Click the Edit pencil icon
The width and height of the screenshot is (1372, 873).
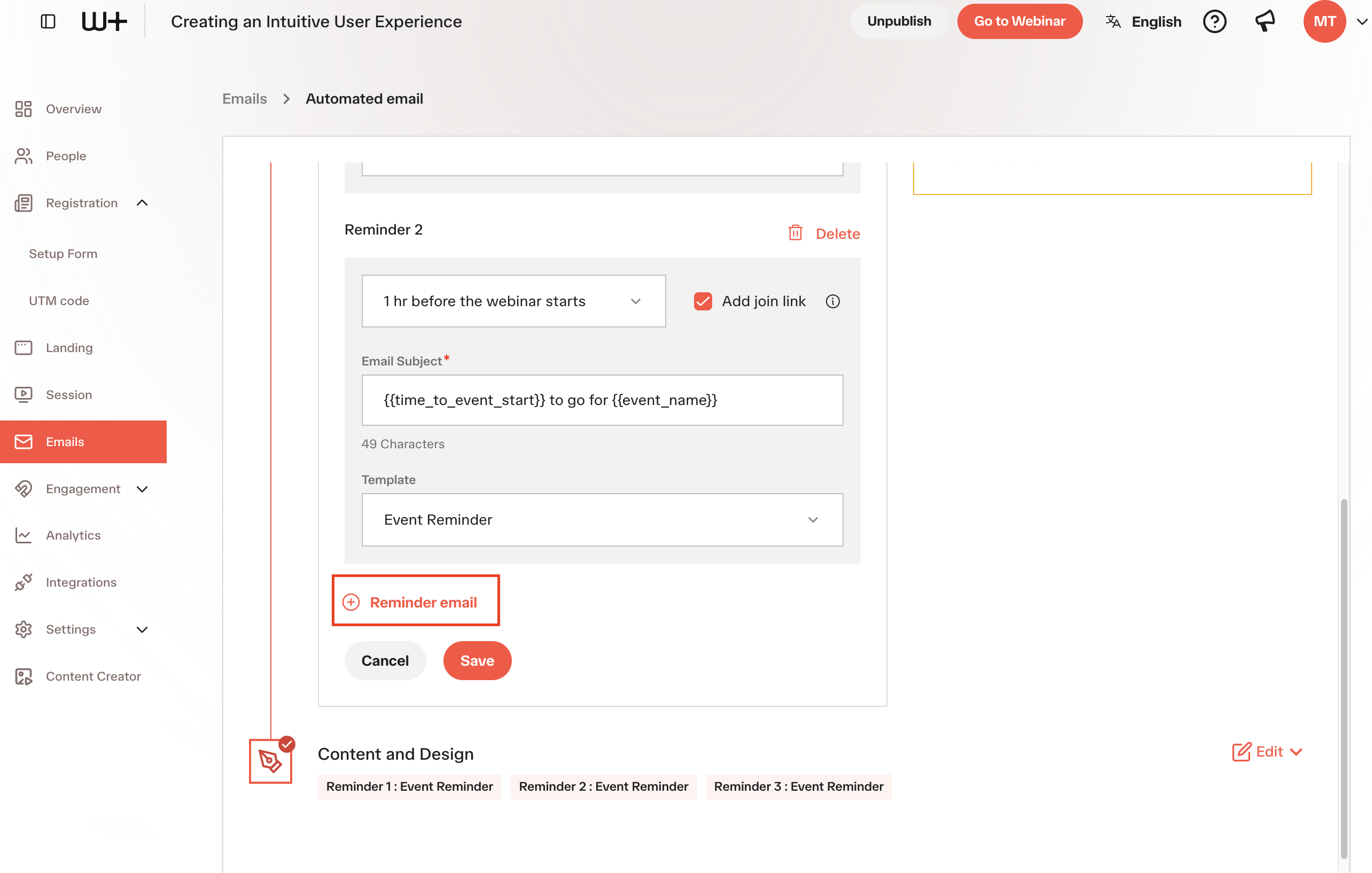pyautogui.click(x=1242, y=752)
